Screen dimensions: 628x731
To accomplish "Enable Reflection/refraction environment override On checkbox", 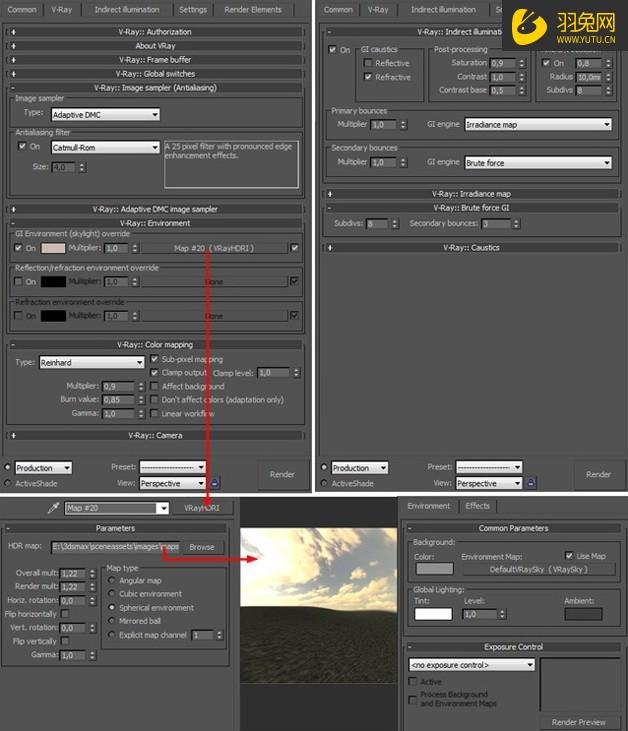I will point(18,281).
